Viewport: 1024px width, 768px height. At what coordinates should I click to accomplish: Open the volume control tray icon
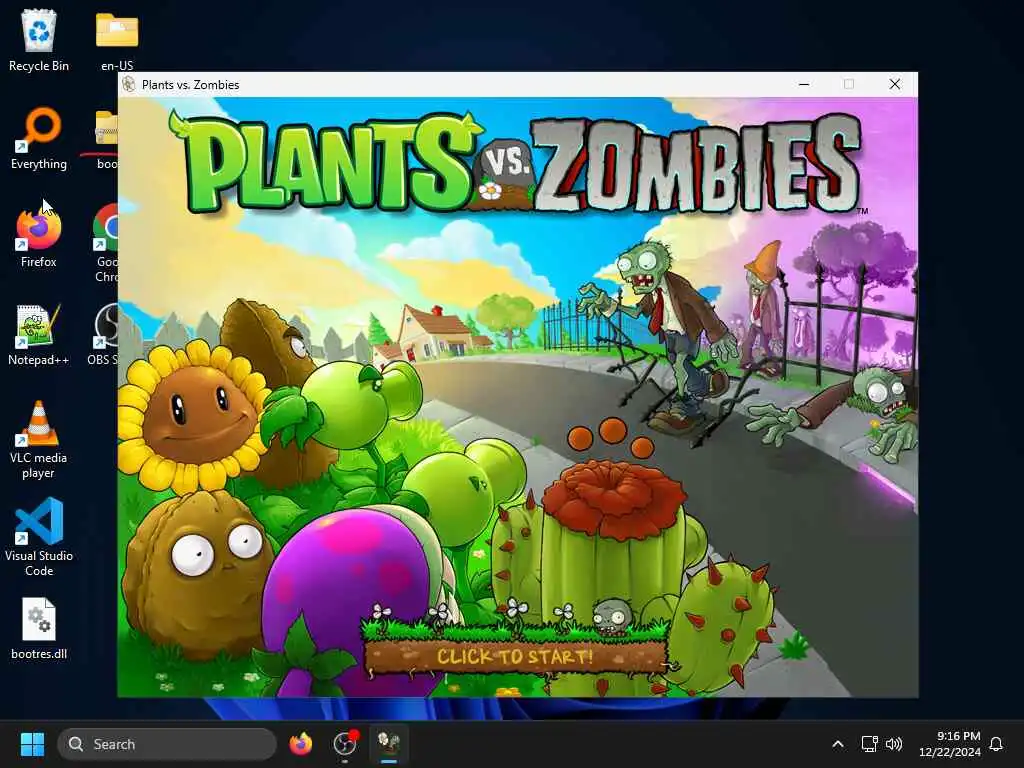click(x=894, y=744)
